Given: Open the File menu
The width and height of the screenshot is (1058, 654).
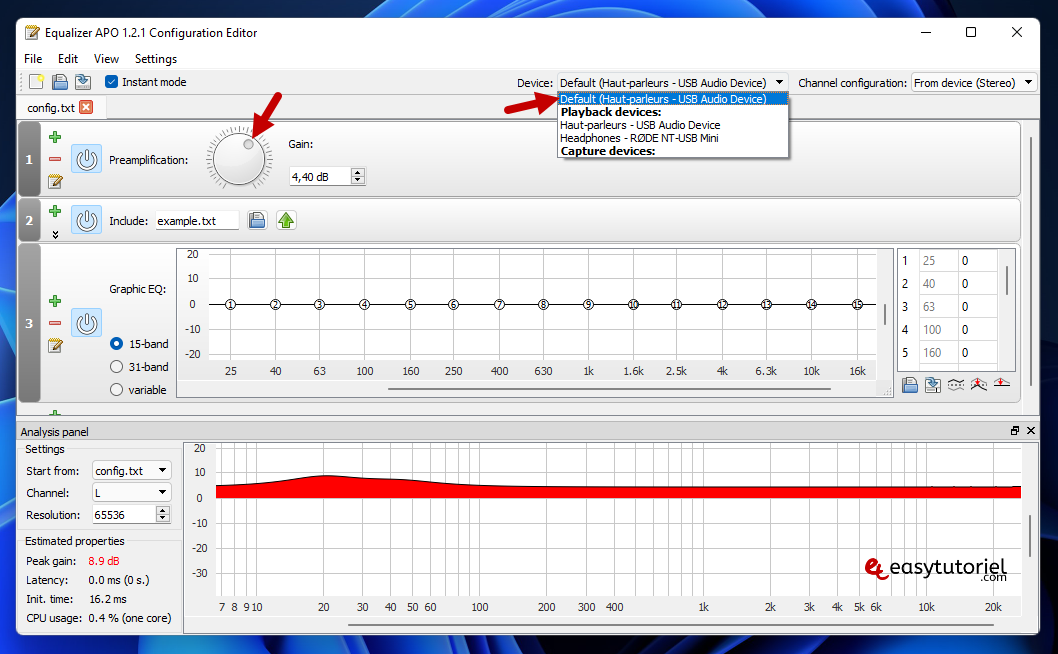Looking at the screenshot, I should tap(33, 59).
